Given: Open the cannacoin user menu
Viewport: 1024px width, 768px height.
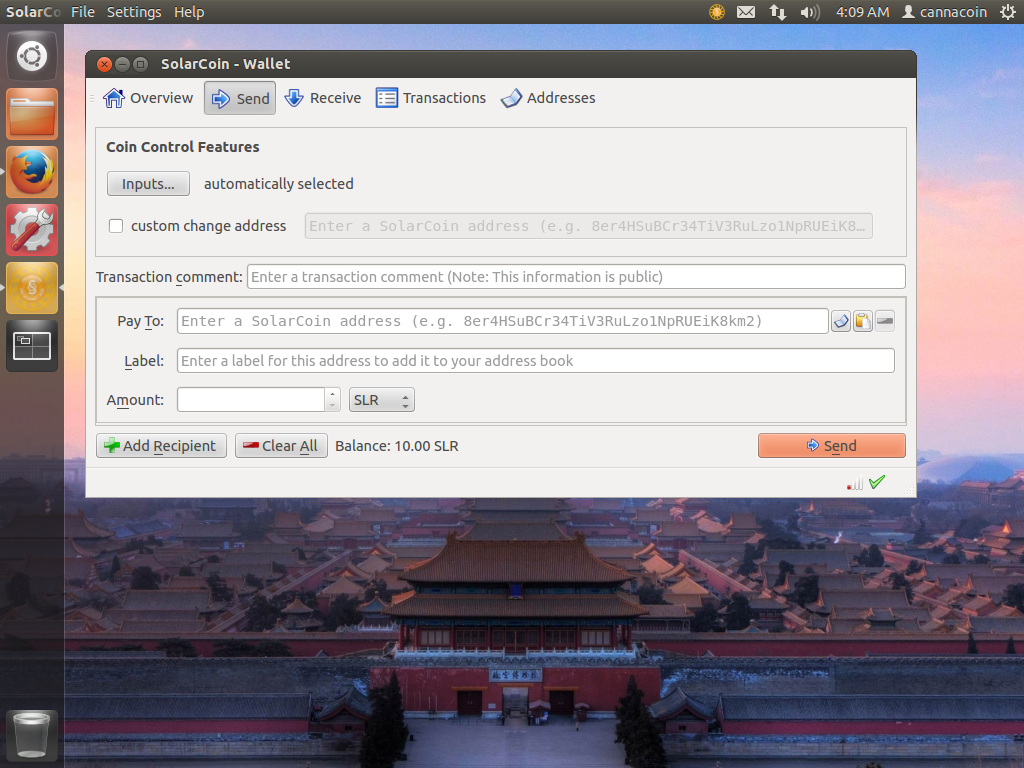Looking at the screenshot, I should pyautogui.click(x=944, y=12).
